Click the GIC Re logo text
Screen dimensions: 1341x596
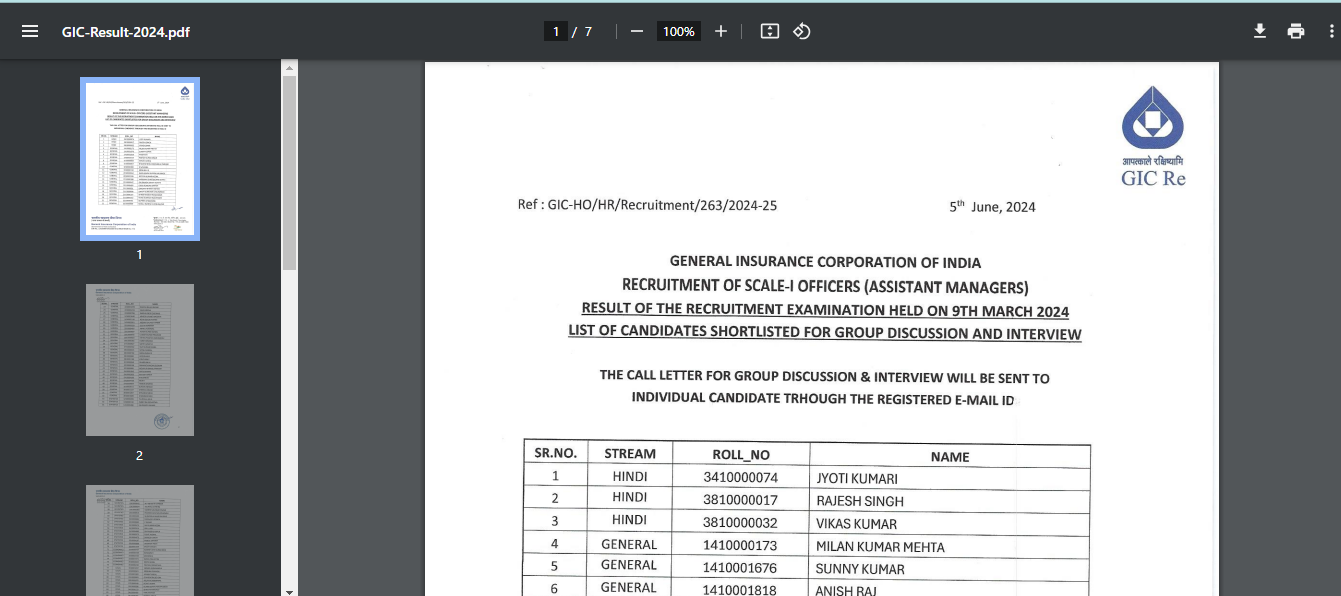point(1153,178)
